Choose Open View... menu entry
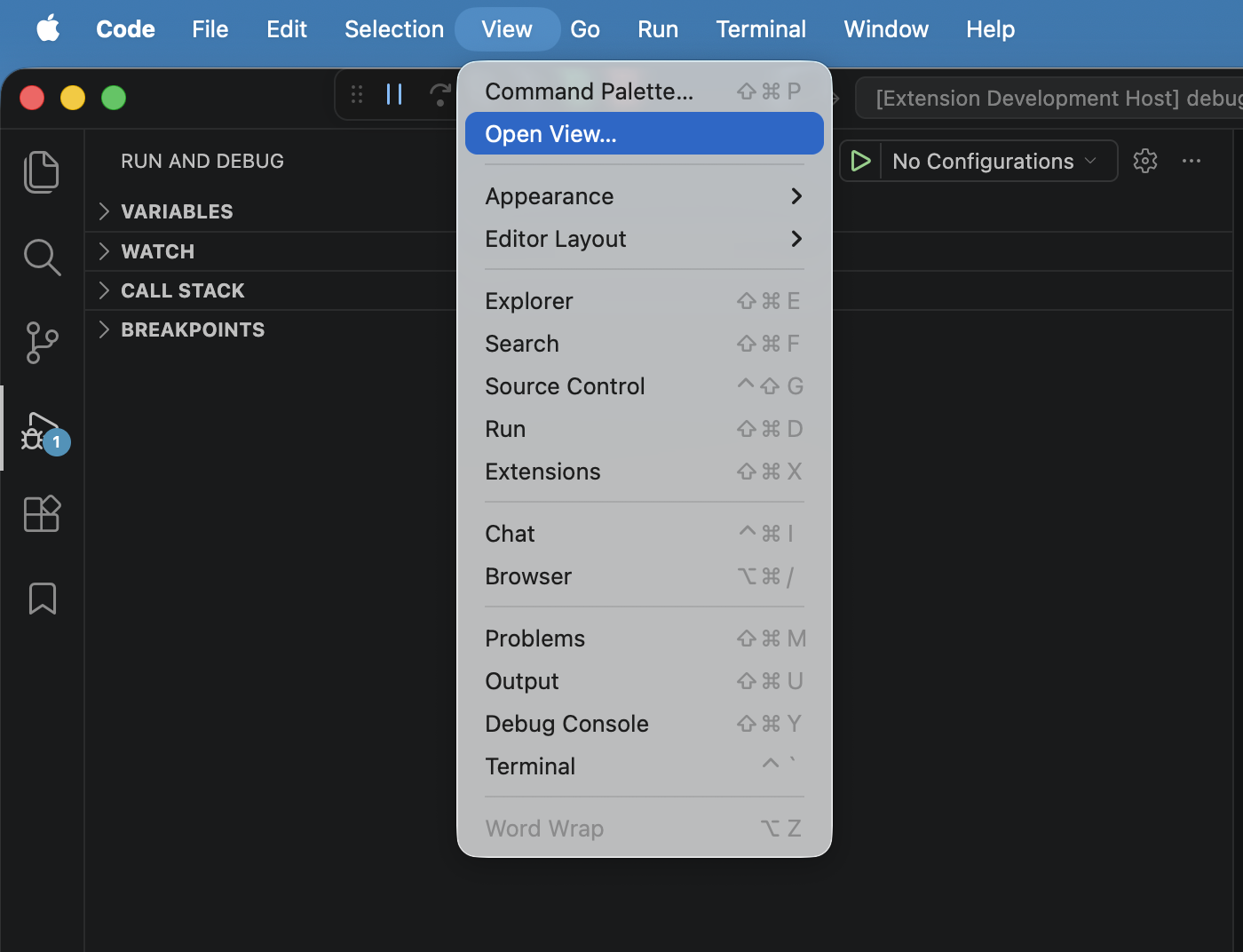1243x952 pixels. pos(645,134)
